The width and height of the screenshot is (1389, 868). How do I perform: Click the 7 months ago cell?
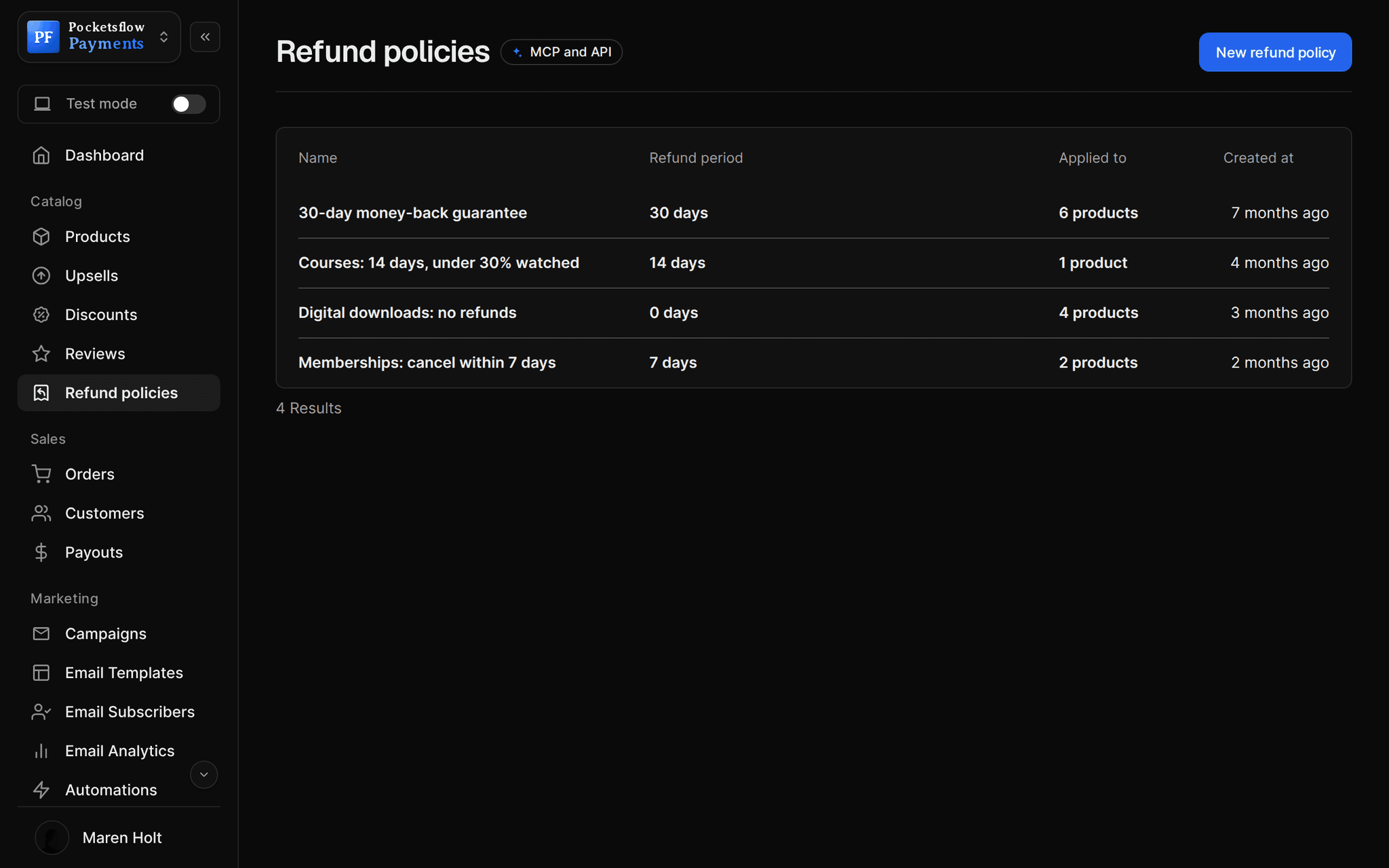pos(1280,213)
